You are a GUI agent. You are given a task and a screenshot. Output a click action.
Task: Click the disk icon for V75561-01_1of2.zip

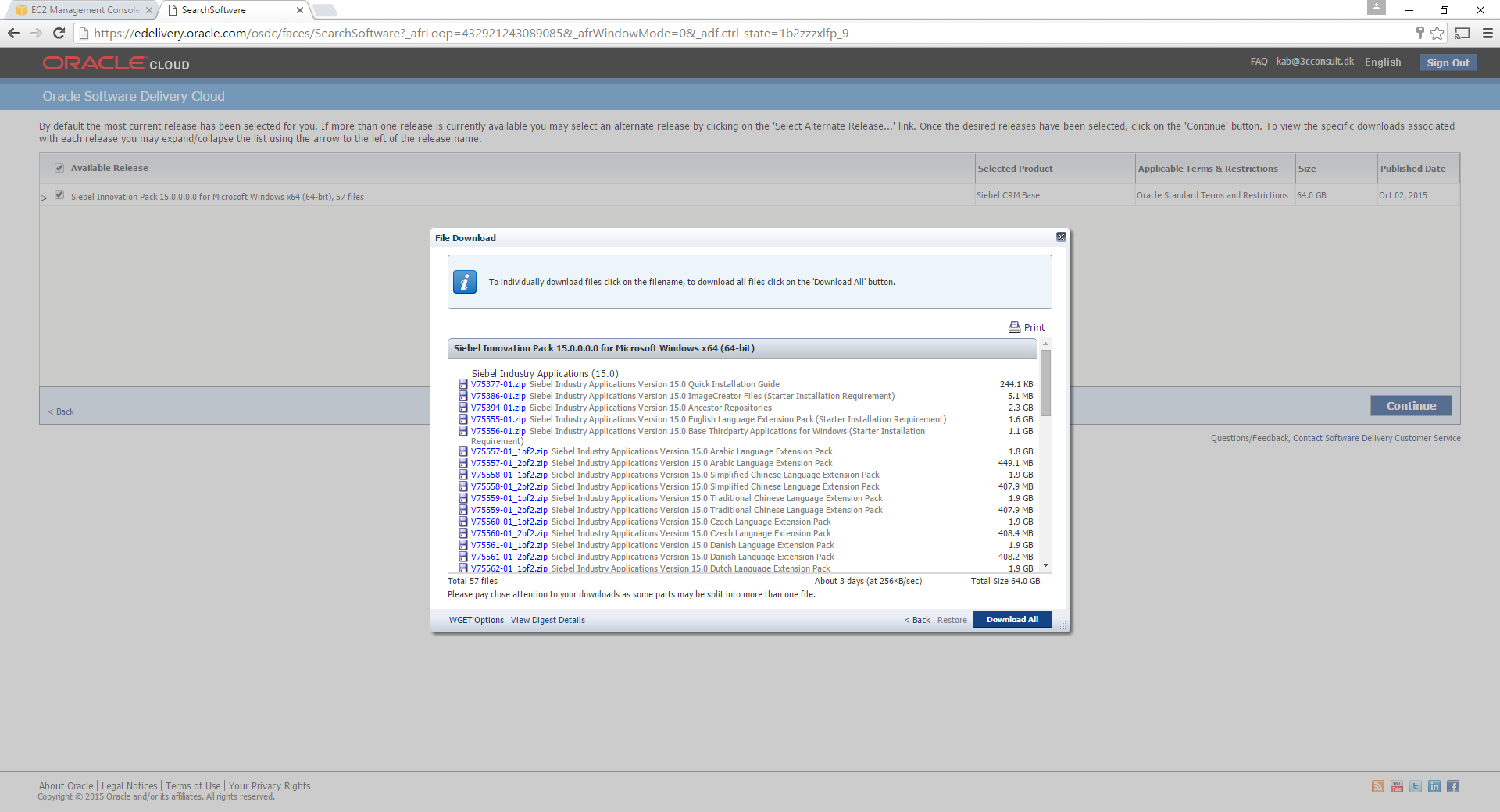[x=463, y=545]
